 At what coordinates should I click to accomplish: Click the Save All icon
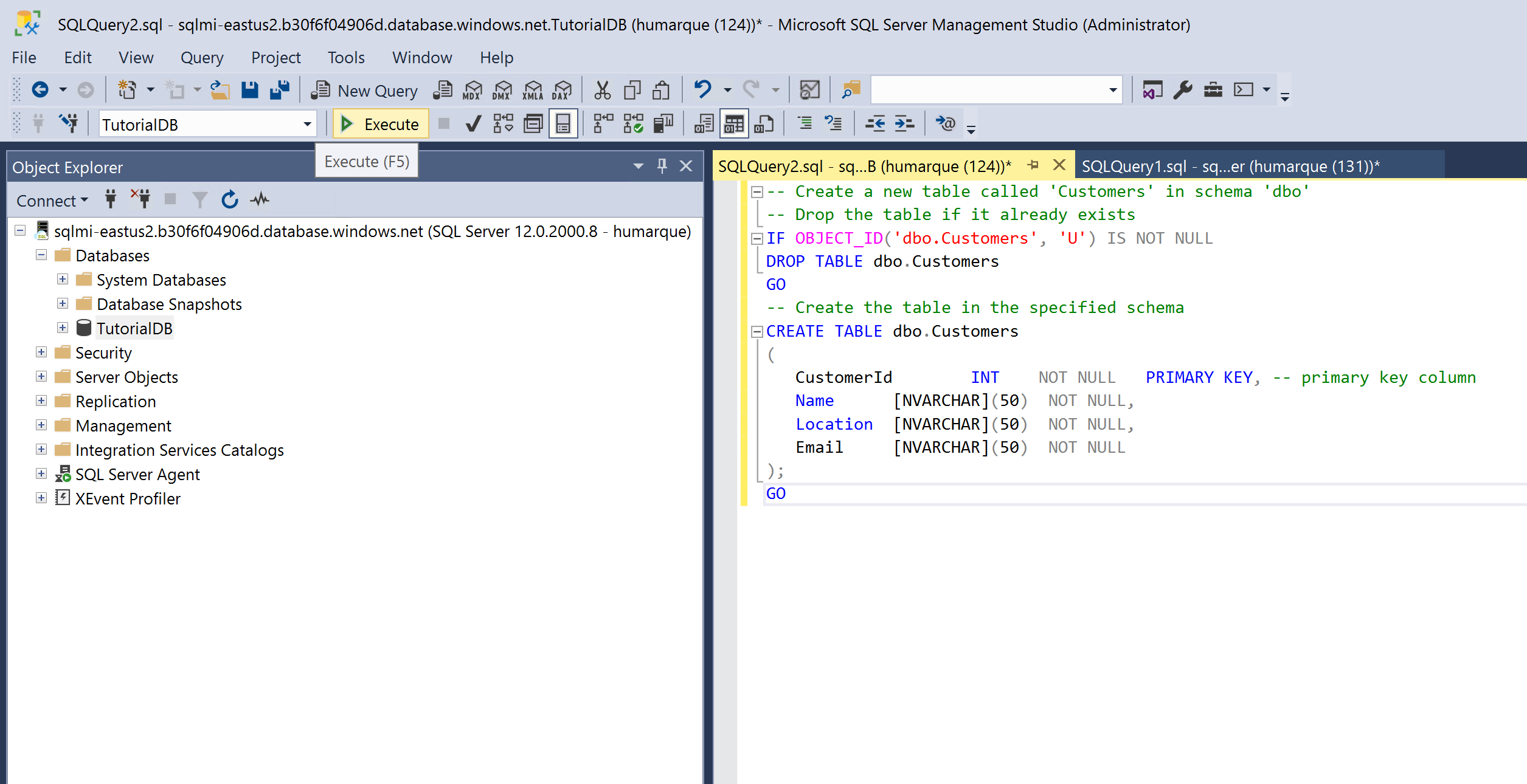[x=280, y=90]
